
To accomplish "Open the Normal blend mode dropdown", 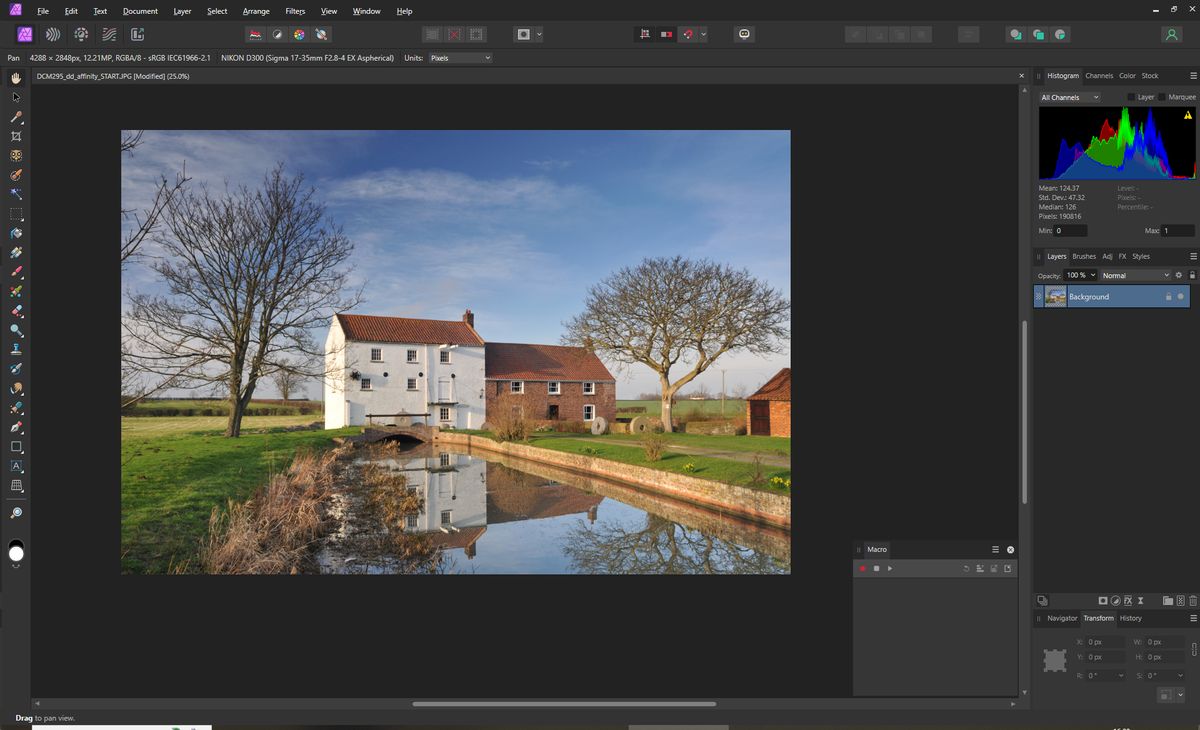I will click(1135, 275).
